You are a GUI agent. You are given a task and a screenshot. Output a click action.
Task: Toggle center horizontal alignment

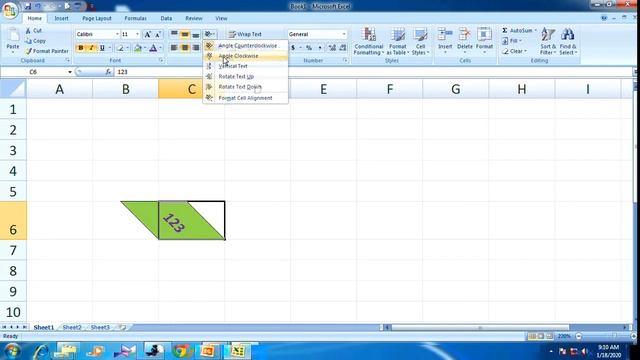pyautogui.click(x=185, y=48)
